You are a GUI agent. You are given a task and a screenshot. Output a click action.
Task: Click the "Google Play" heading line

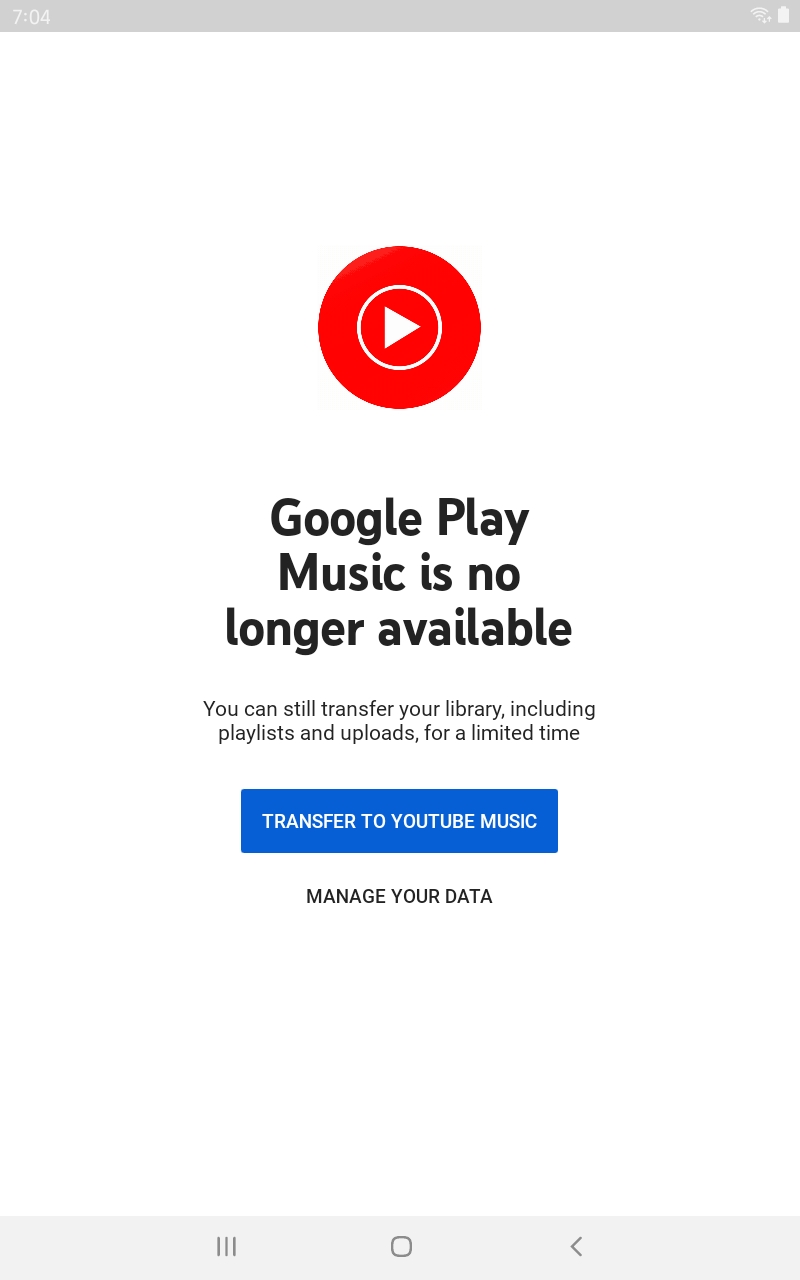pyautogui.click(x=399, y=520)
